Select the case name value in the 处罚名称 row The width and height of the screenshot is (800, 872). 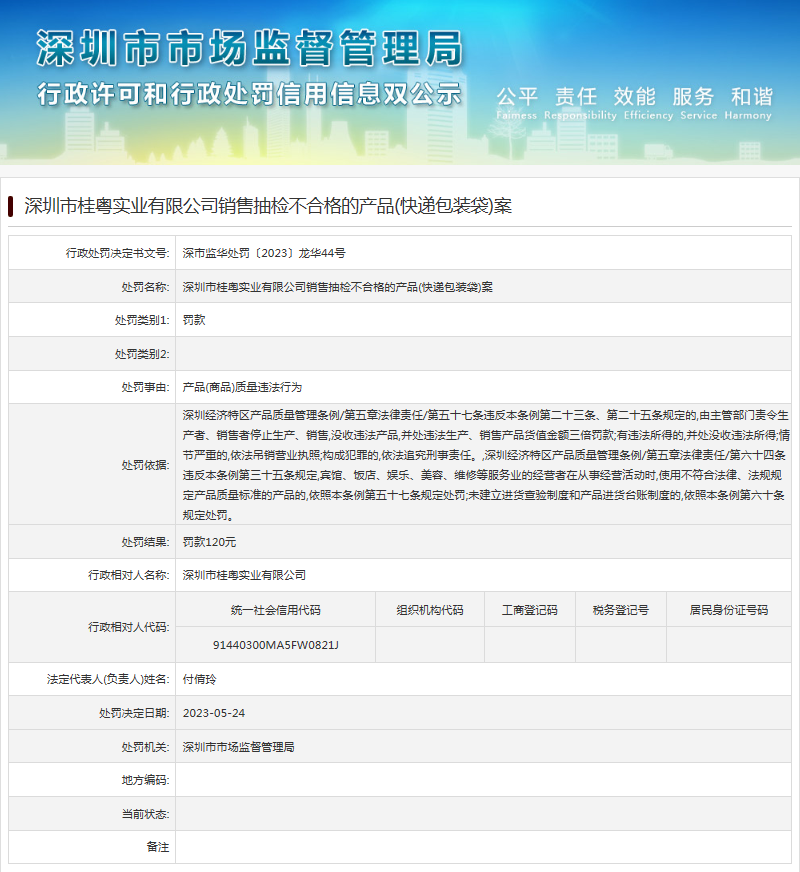coord(337,287)
